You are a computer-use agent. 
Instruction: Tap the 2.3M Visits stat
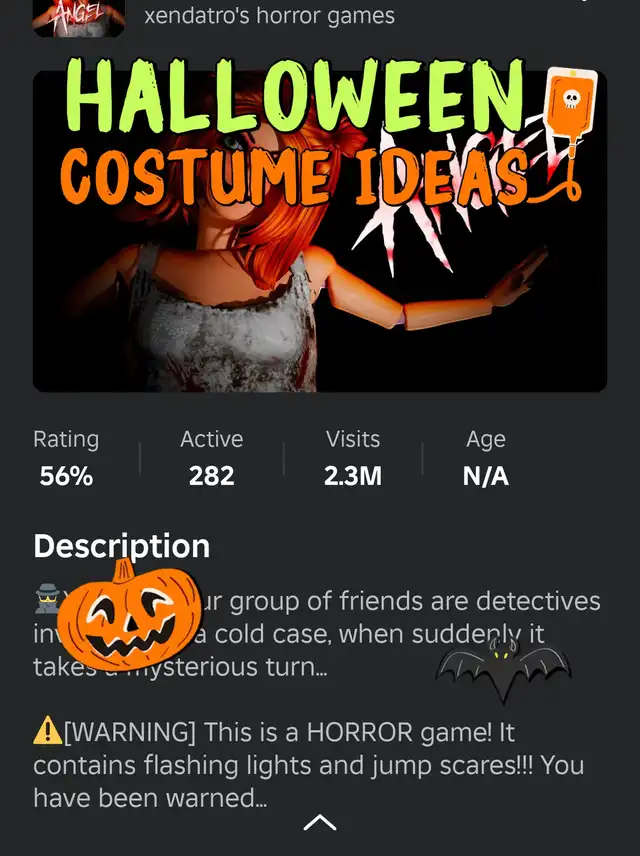(353, 475)
